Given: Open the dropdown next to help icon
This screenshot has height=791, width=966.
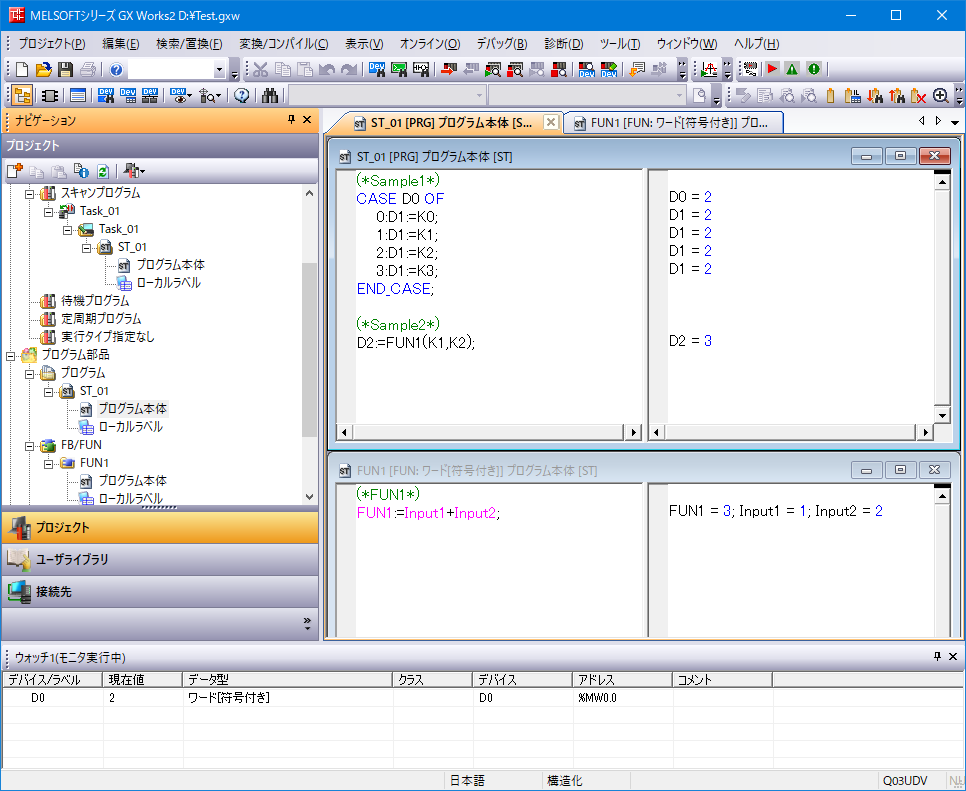Looking at the screenshot, I should point(220,69).
